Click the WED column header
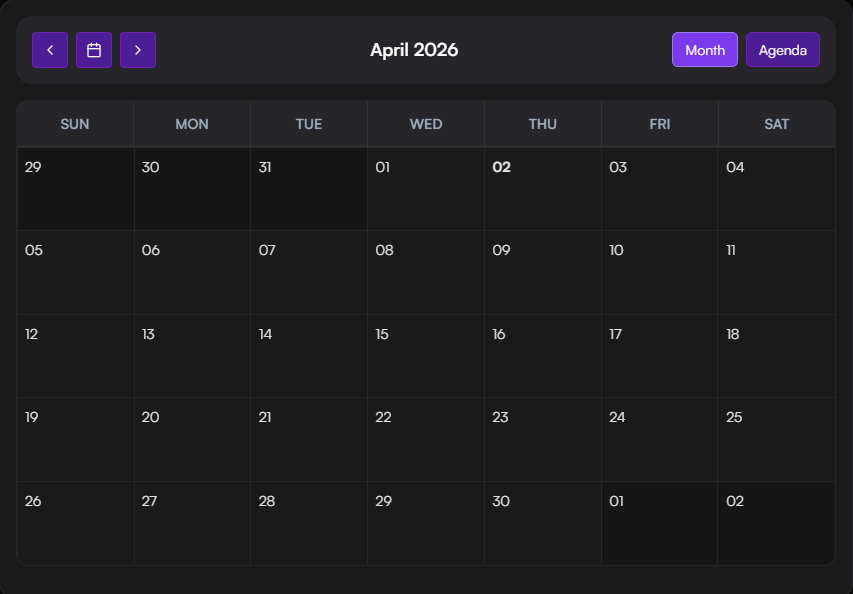The image size is (853, 594). point(425,124)
